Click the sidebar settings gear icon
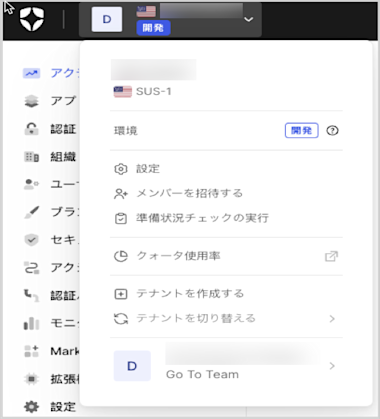This screenshot has width=380, height=419. click(x=31, y=406)
